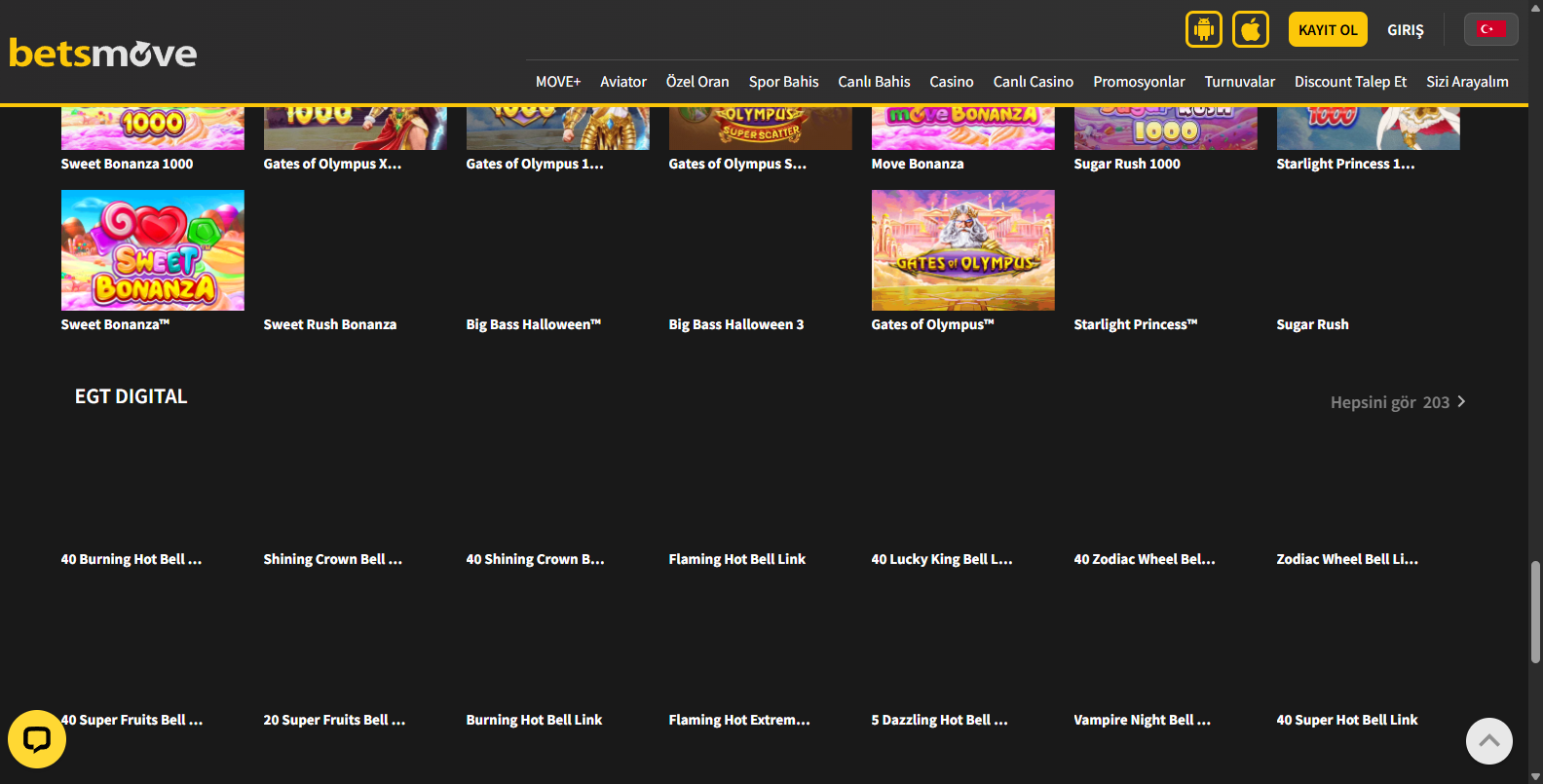
Task: Open the Promosyonlar menu
Action: [x=1139, y=82]
